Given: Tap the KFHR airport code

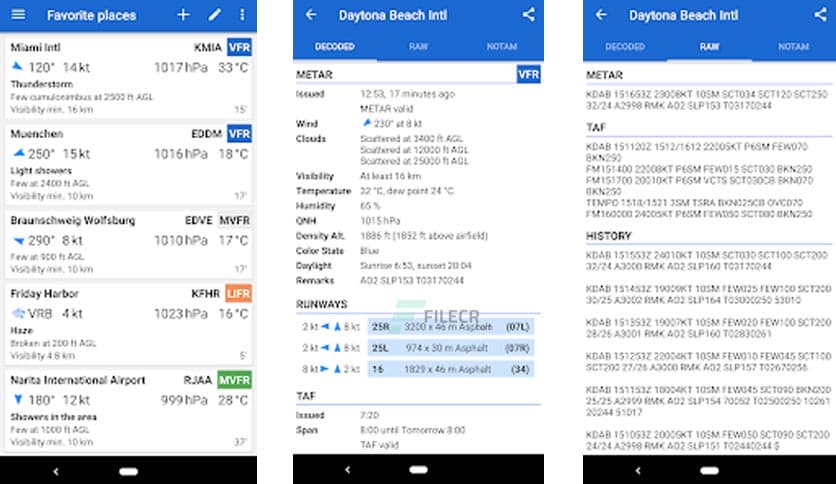Looking at the screenshot, I should [205, 293].
